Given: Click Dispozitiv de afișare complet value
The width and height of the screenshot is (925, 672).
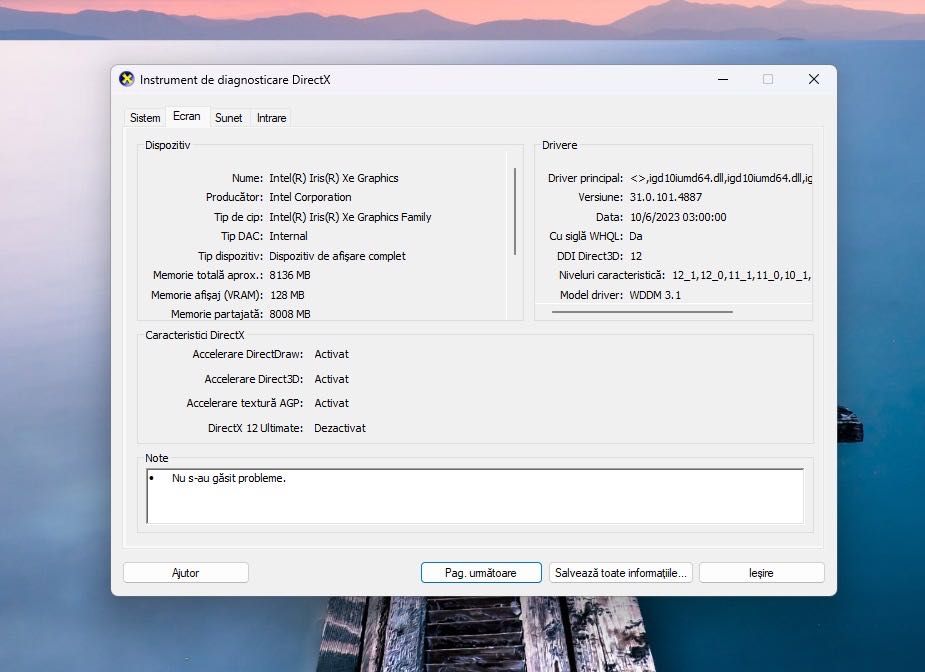Looking at the screenshot, I should pos(337,256).
